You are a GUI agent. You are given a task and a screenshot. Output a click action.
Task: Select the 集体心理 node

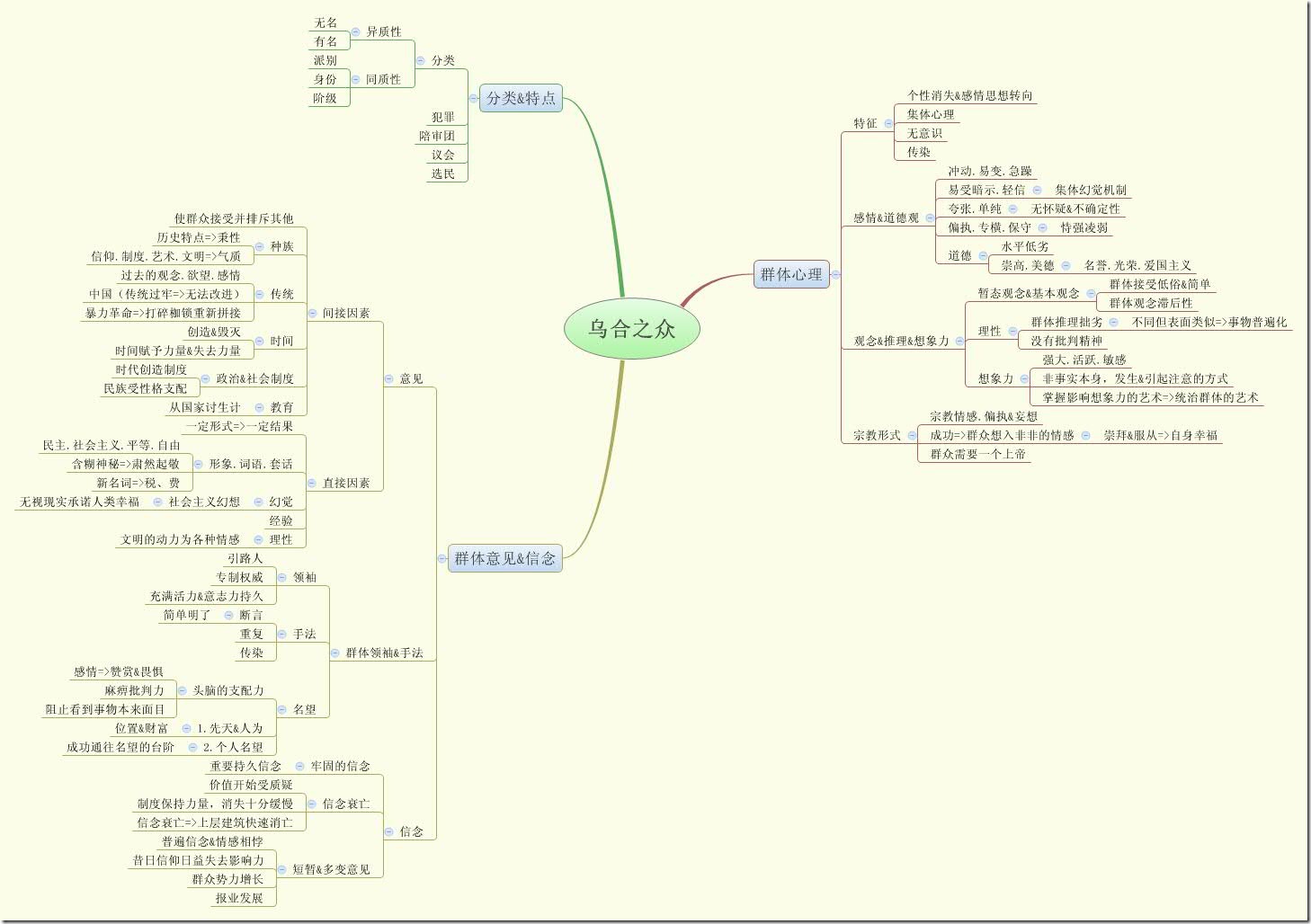tap(931, 114)
